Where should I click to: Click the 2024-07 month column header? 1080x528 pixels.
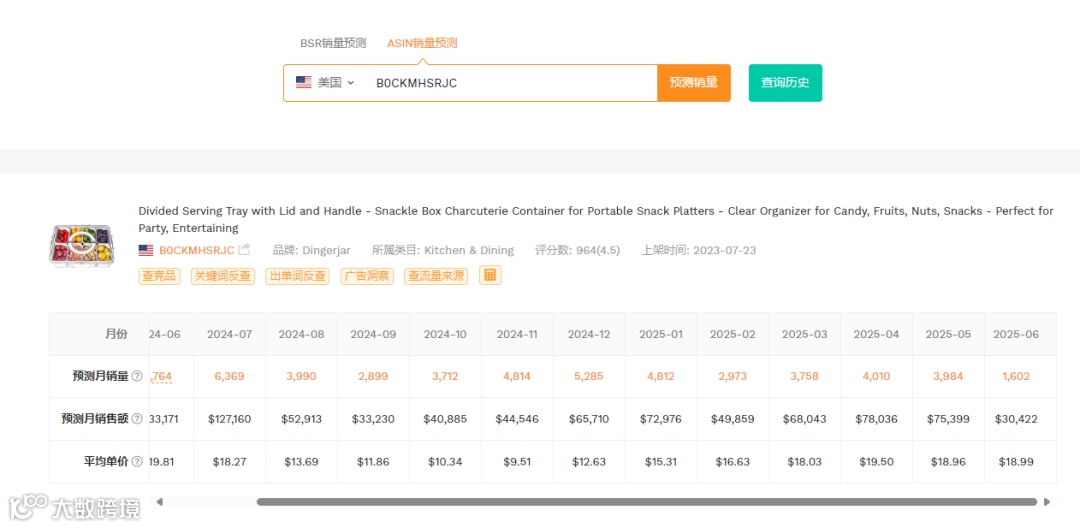pyautogui.click(x=229, y=334)
